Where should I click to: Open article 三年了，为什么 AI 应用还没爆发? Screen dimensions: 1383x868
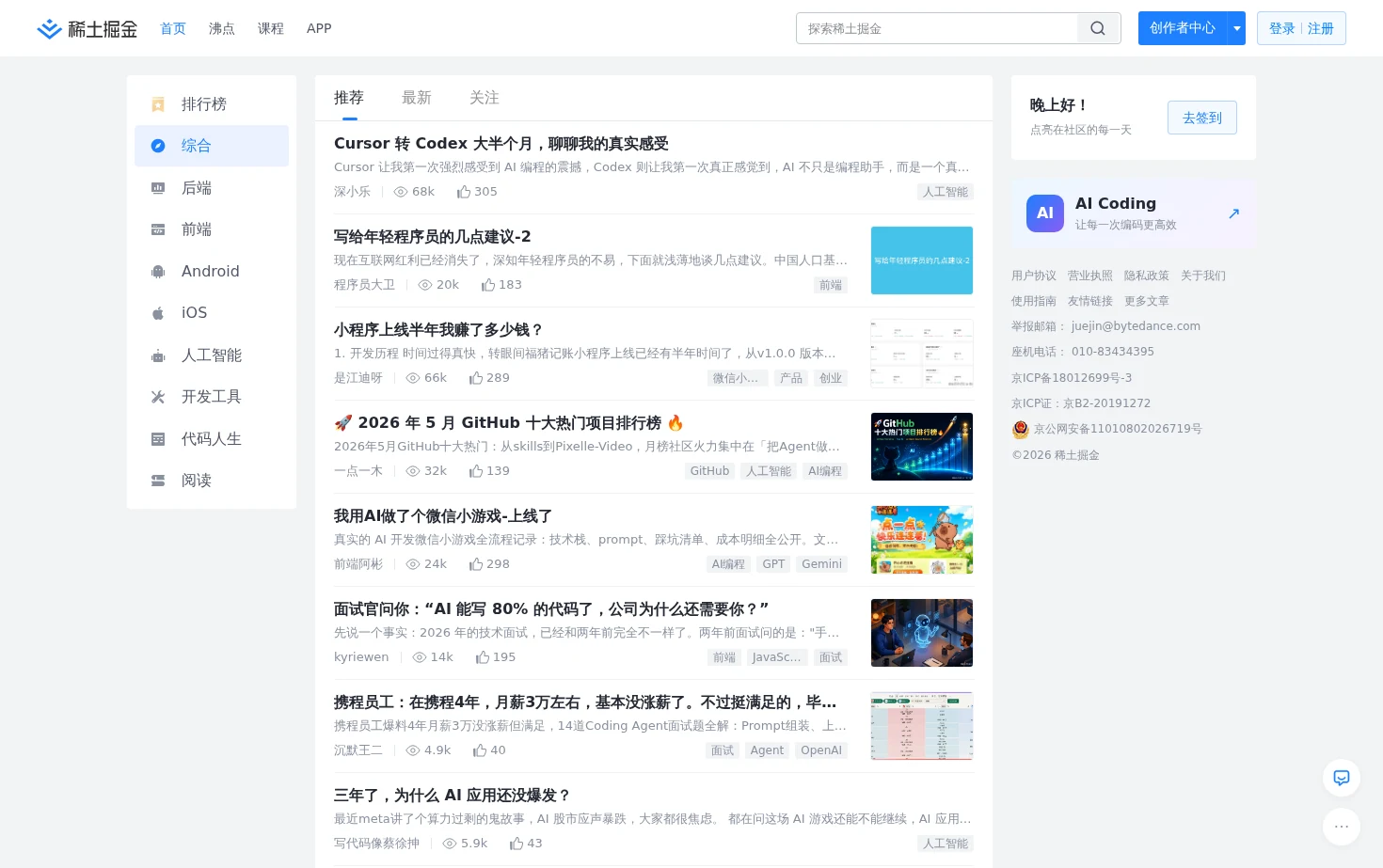452,796
